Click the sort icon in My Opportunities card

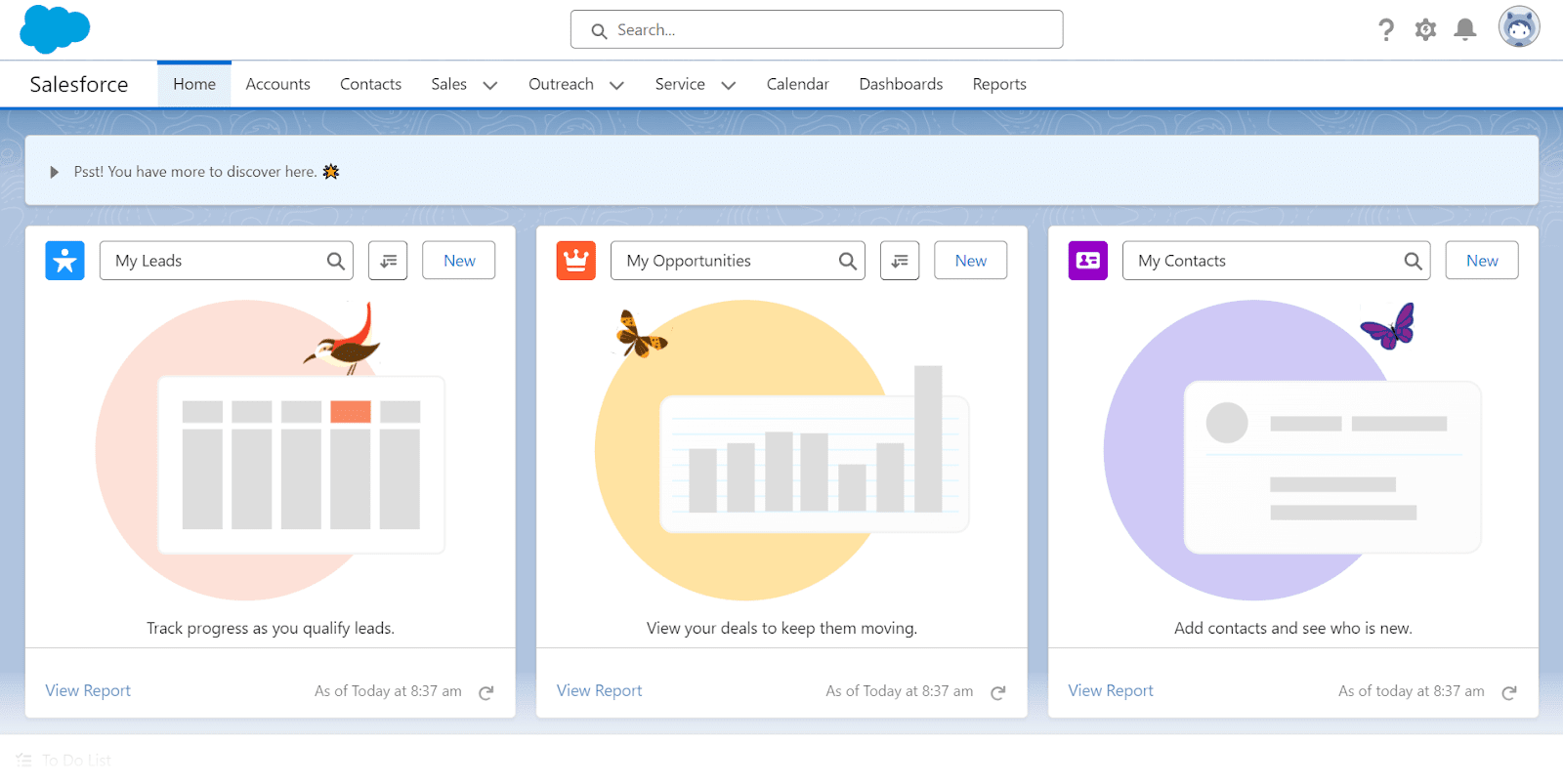click(900, 261)
